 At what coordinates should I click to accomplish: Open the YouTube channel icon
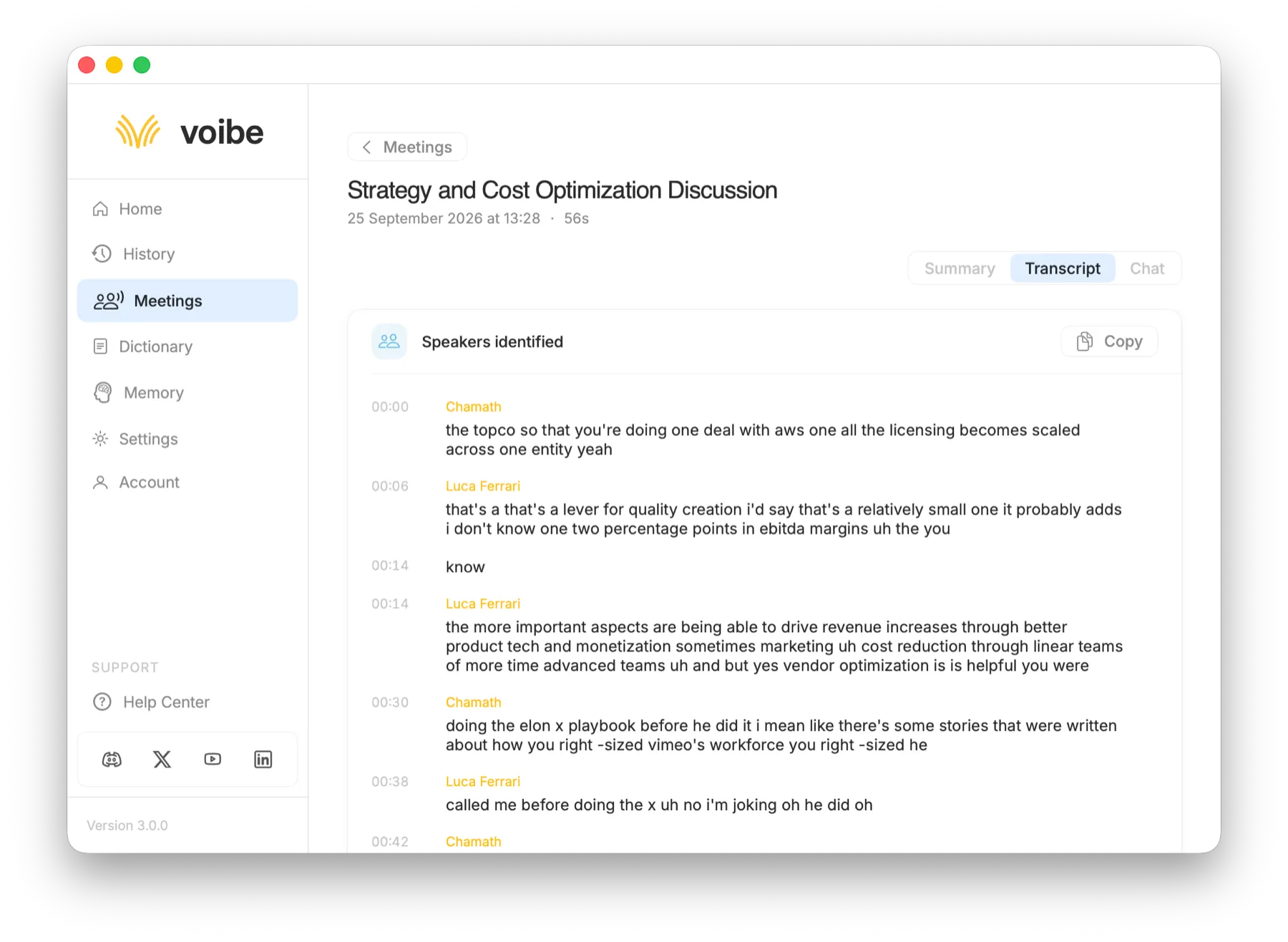[x=213, y=759]
